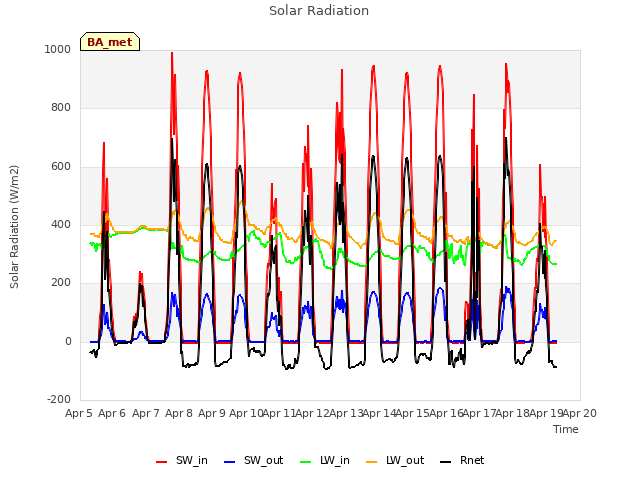This screenshot has height=480, width=640.
Task: Click the blue SW_out legend swatch
Action: [x=230, y=462]
